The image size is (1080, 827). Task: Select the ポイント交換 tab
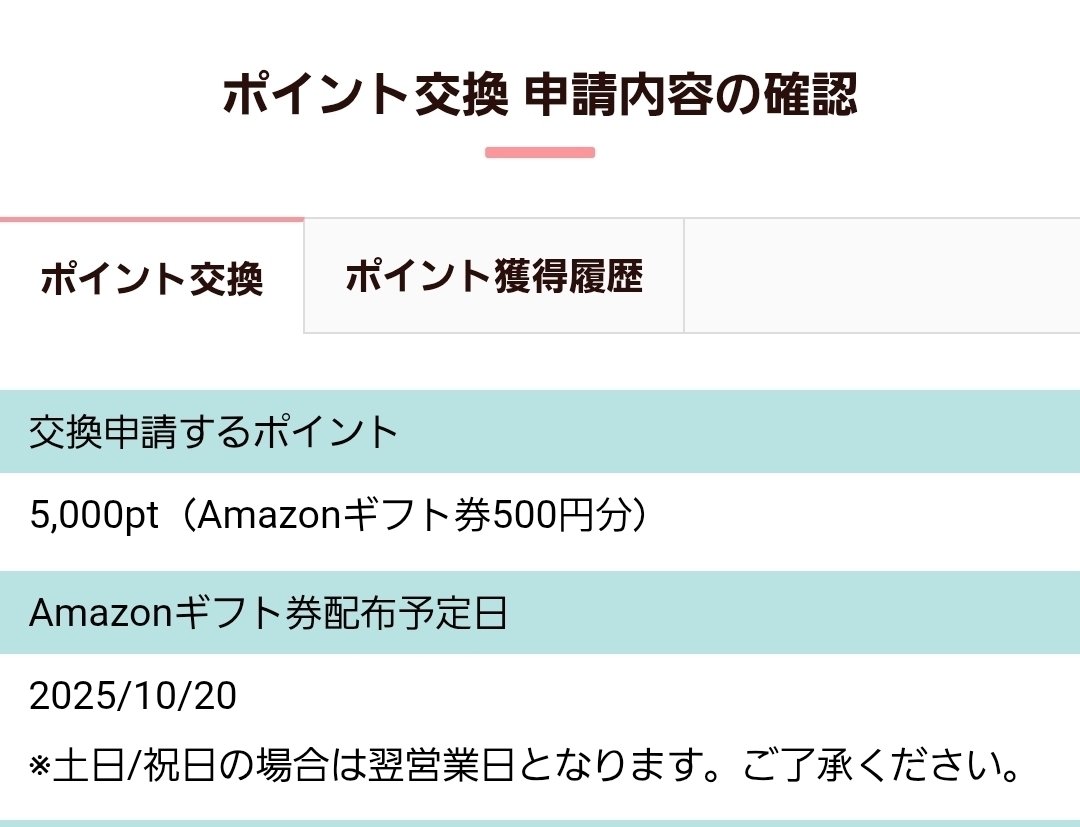[x=151, y=277]
